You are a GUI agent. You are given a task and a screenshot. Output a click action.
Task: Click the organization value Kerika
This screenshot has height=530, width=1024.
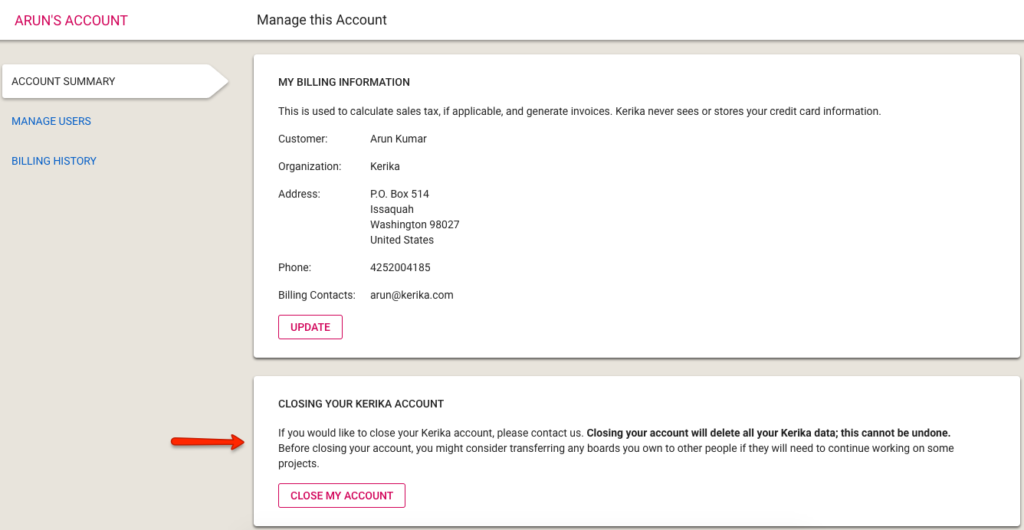click(x=385, y=166)
